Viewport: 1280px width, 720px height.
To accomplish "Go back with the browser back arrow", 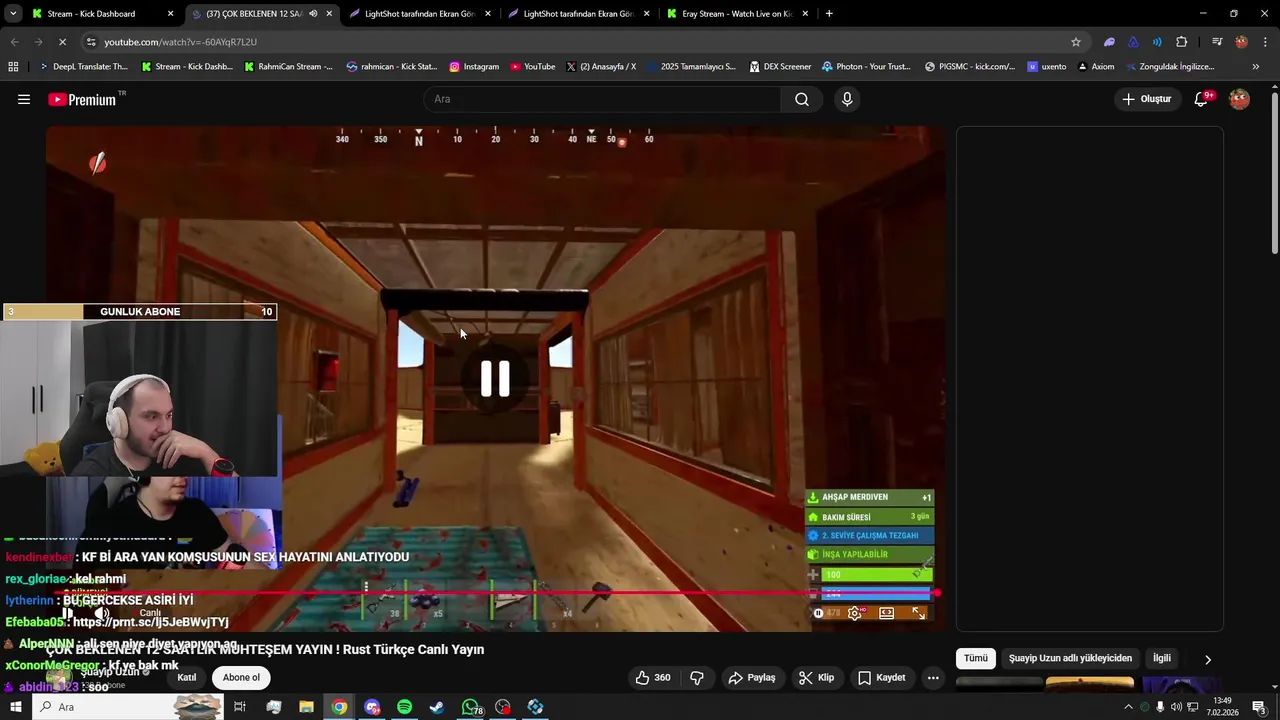I will pyautogui.click(x=14, y=42).
